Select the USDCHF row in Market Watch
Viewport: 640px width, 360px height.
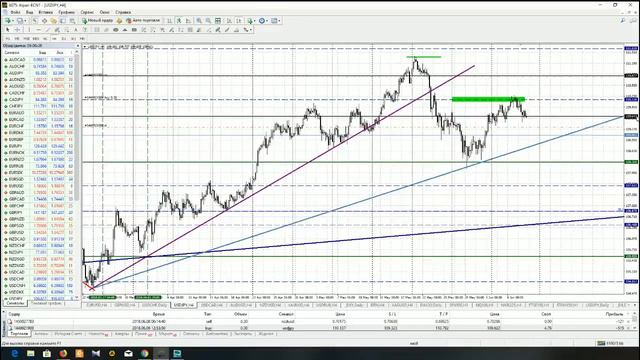click(39, 279)
